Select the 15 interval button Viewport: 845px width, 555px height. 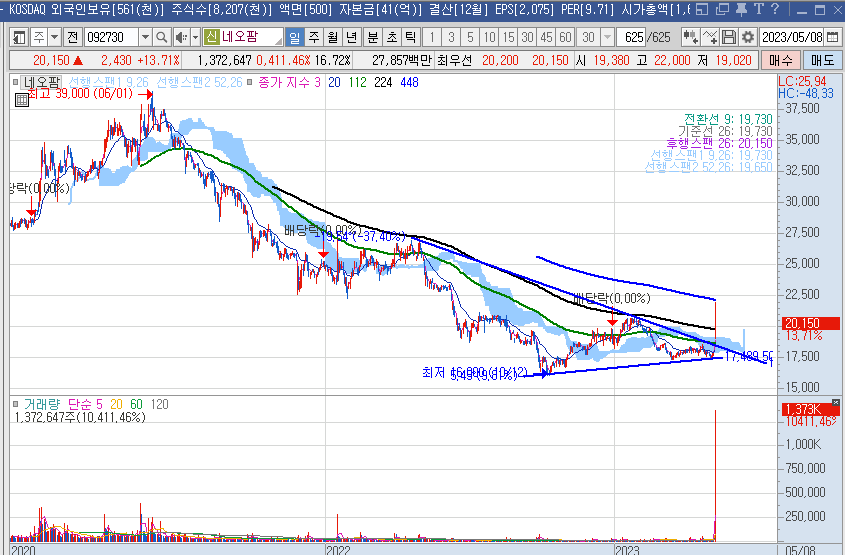point(508,37)
